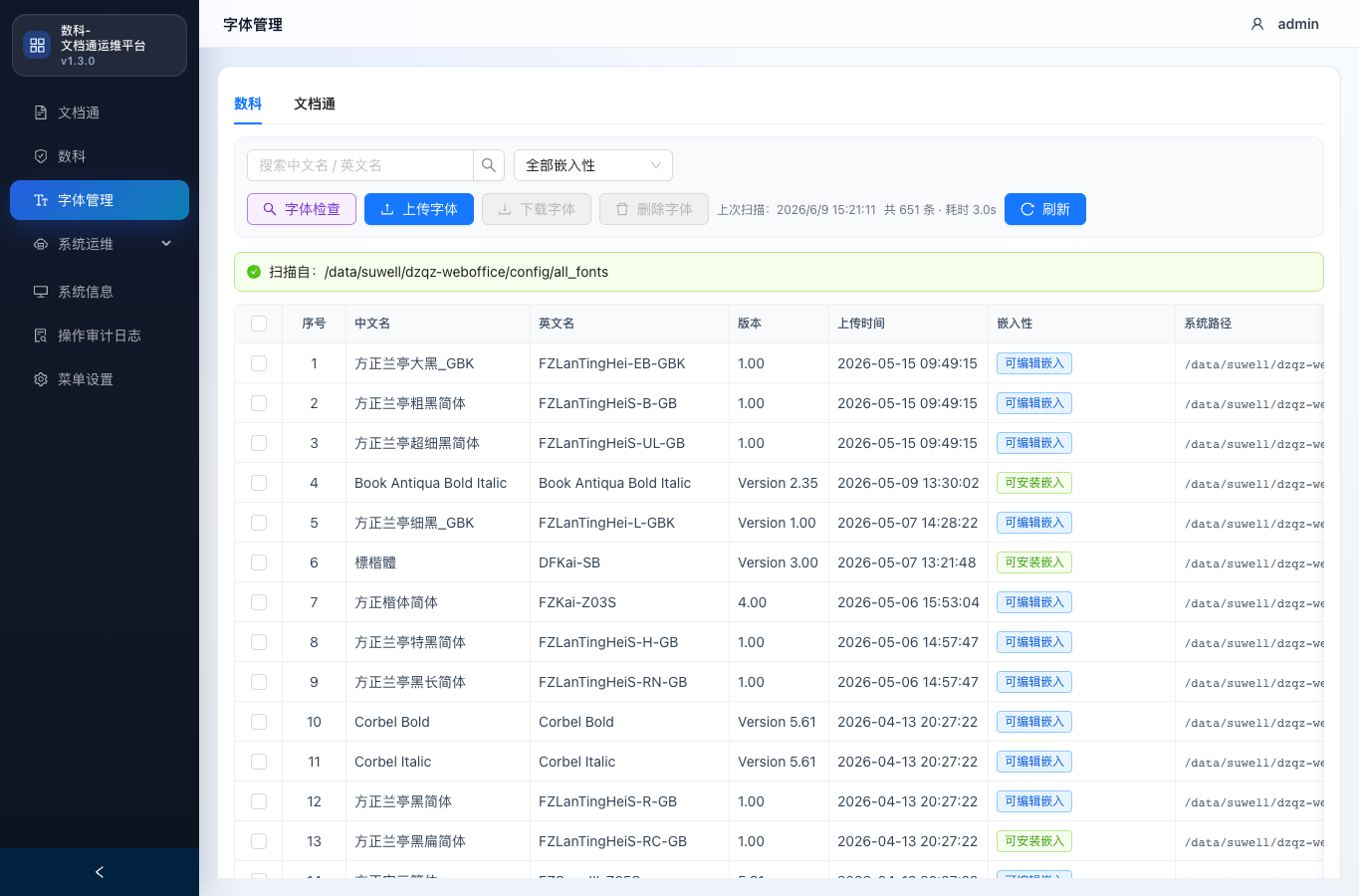Check the row for 標楷體
Viewport: 1359px width, 896px height.
click(259, 562)
